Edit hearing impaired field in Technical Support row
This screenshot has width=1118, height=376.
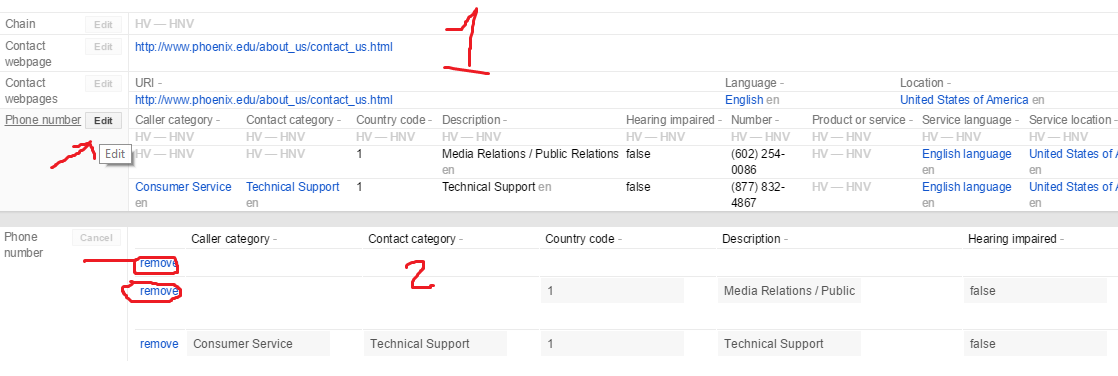(x=1035, y=344)
